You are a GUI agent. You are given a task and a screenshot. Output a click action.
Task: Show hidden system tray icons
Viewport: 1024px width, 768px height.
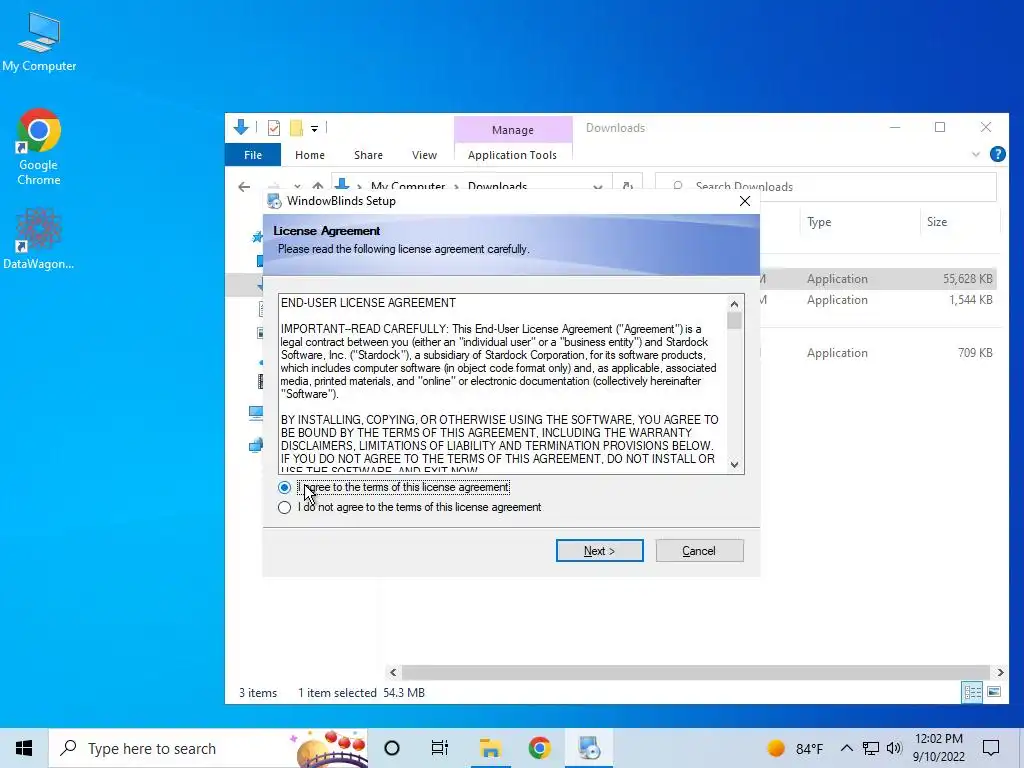point(846,748)
